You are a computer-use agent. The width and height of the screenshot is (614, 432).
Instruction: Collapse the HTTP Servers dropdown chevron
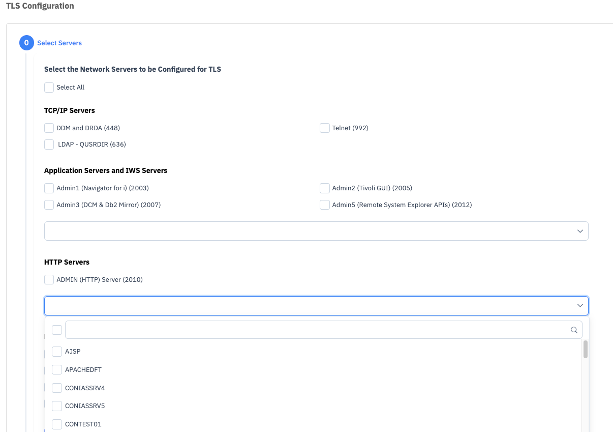point(580,305)
